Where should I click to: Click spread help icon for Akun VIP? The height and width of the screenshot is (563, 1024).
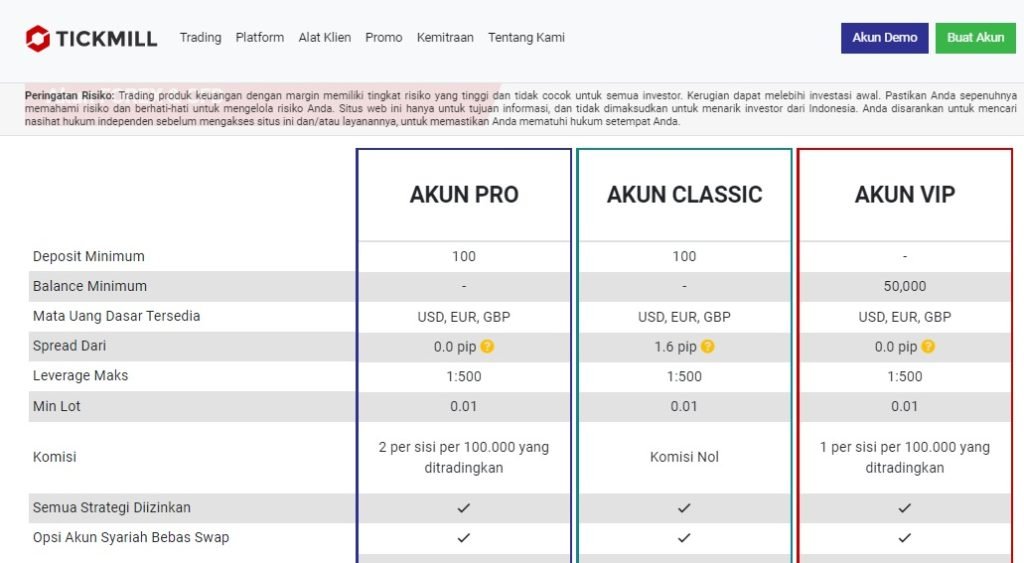coord(928,346)
